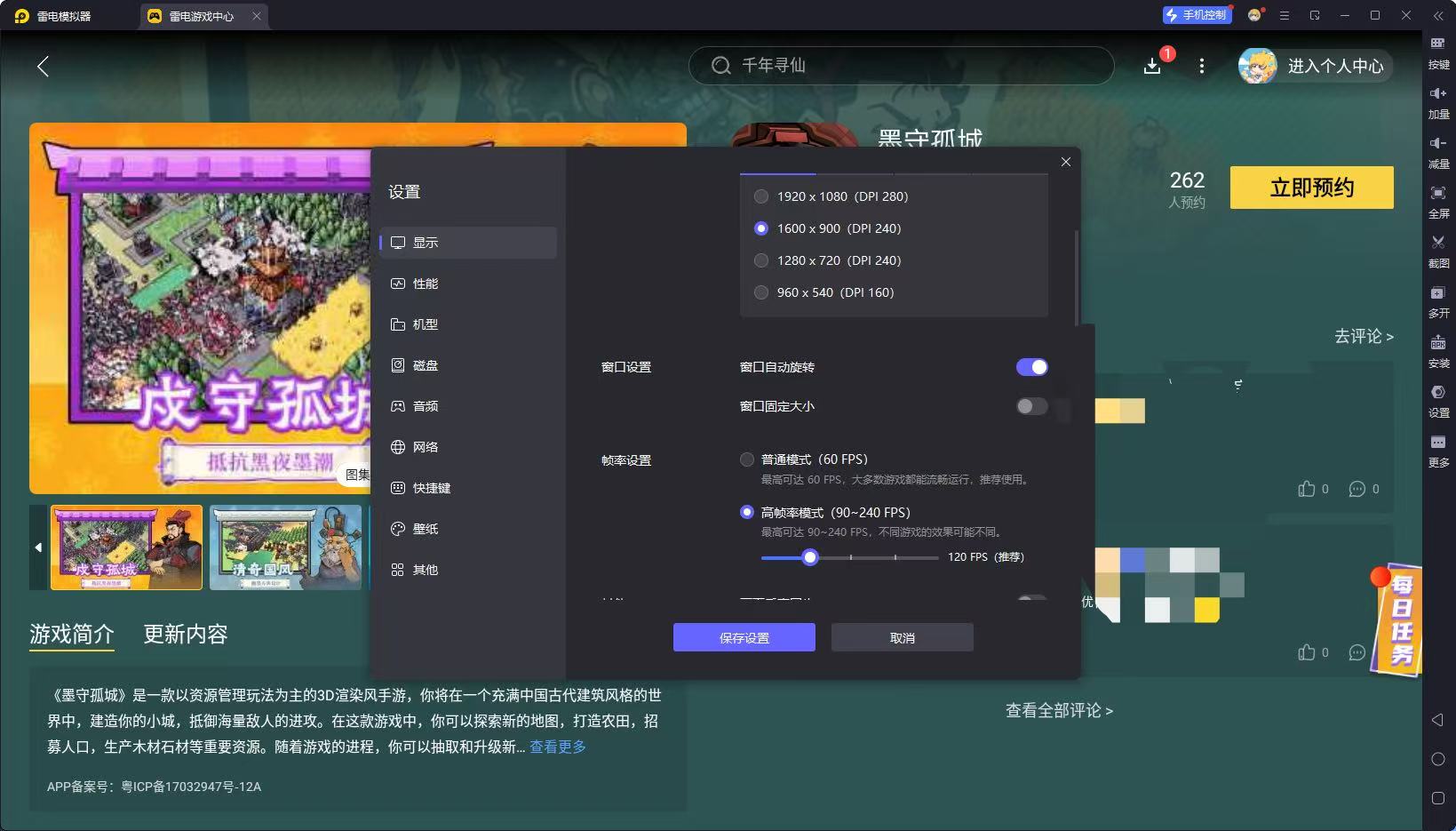
Task: Click the 立即预约 reserve button
Action: [x=1311, y=188]
